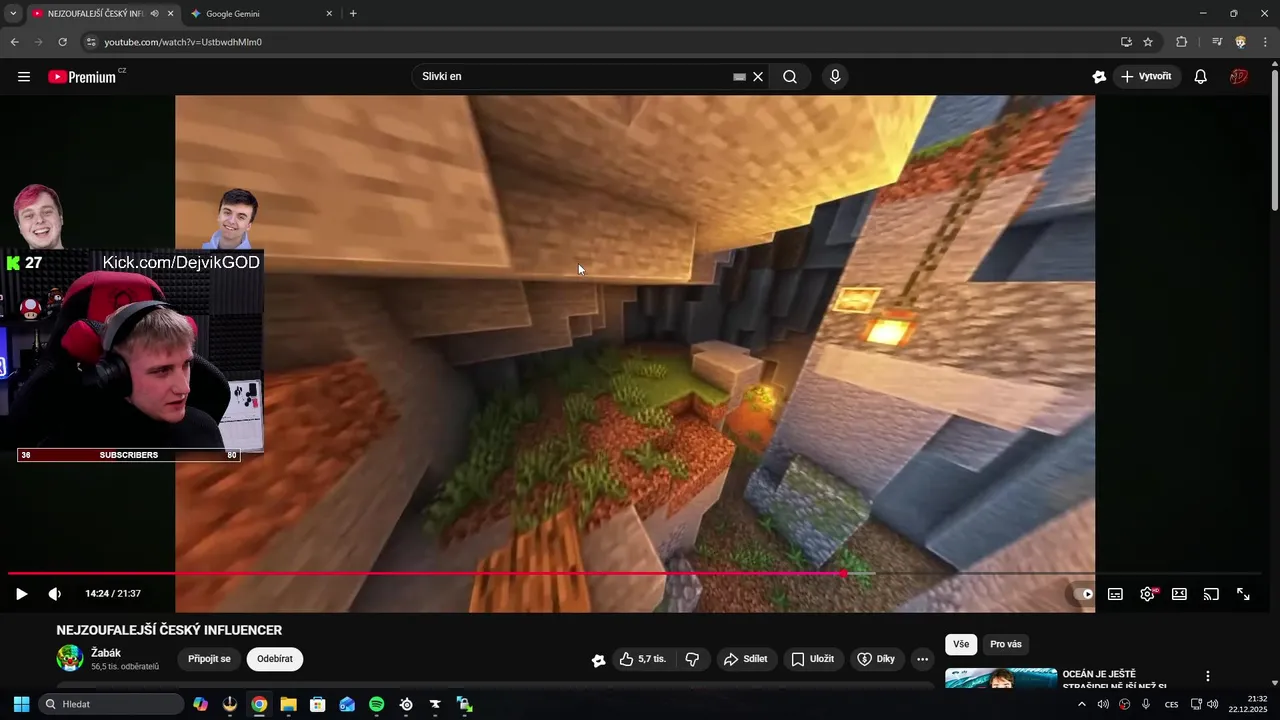Screen dimensions: 1280x720
Task: Open the Žabák channel name link
Action: [106, 653]
